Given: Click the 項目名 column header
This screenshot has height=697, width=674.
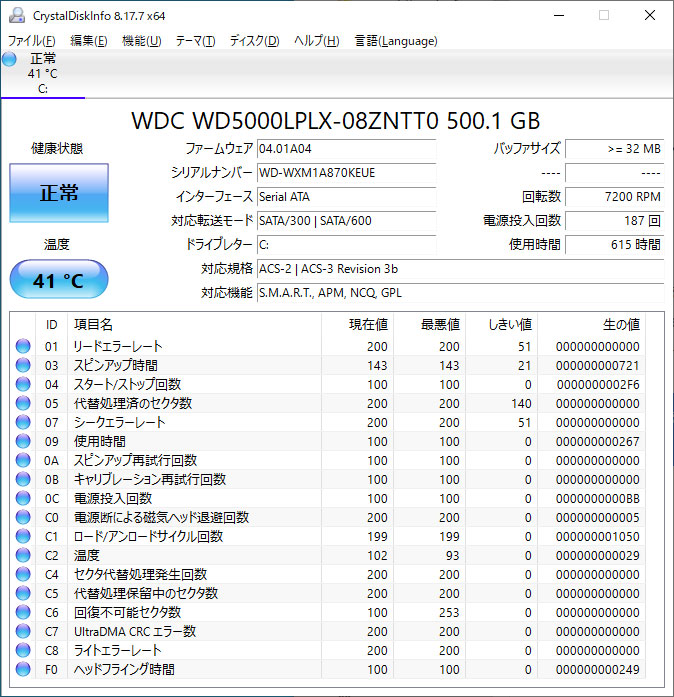Looking at the screenshot, I should click(x=93, y=324).
